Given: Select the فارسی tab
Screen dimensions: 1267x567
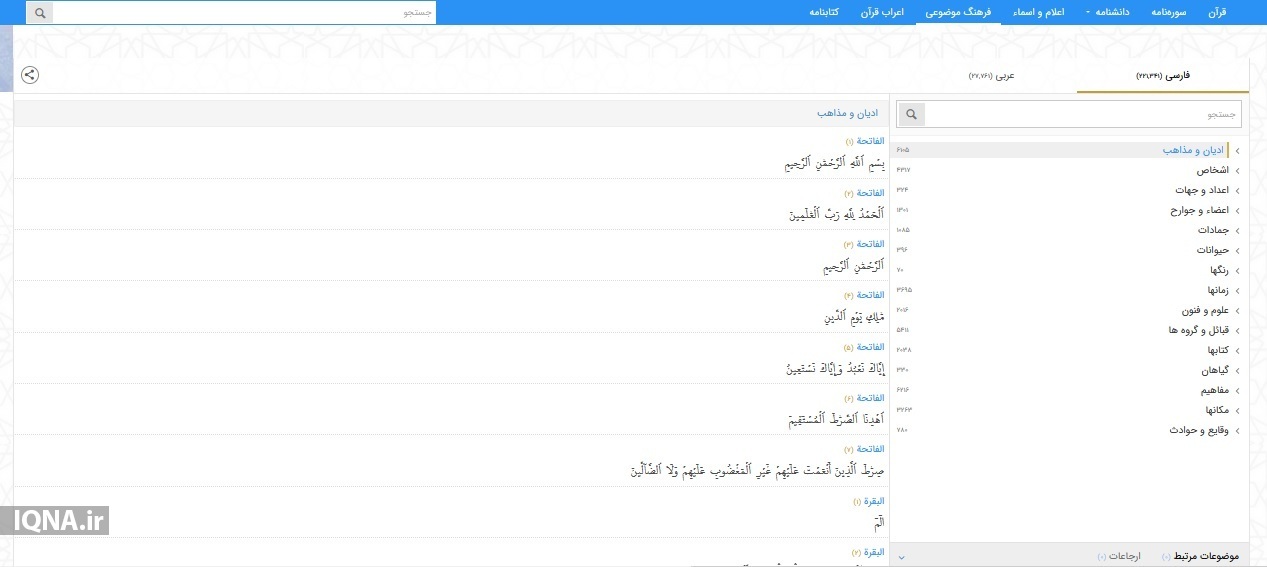Looking at the screenshot, I should click(x=1163, y=76).
